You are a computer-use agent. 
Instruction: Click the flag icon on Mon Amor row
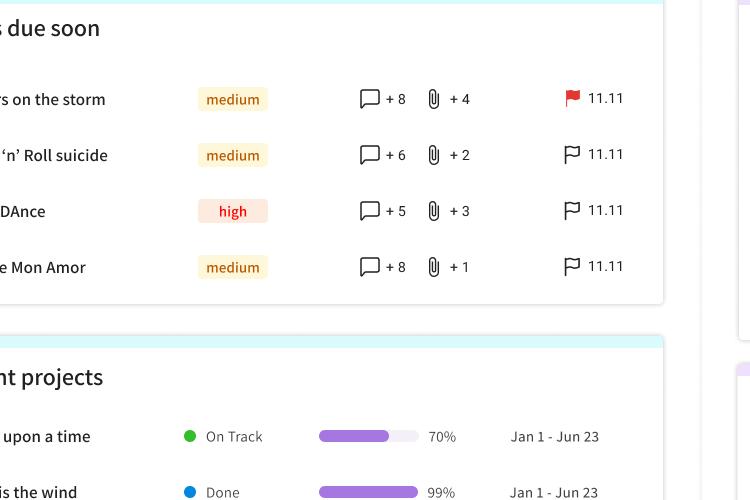572,267
